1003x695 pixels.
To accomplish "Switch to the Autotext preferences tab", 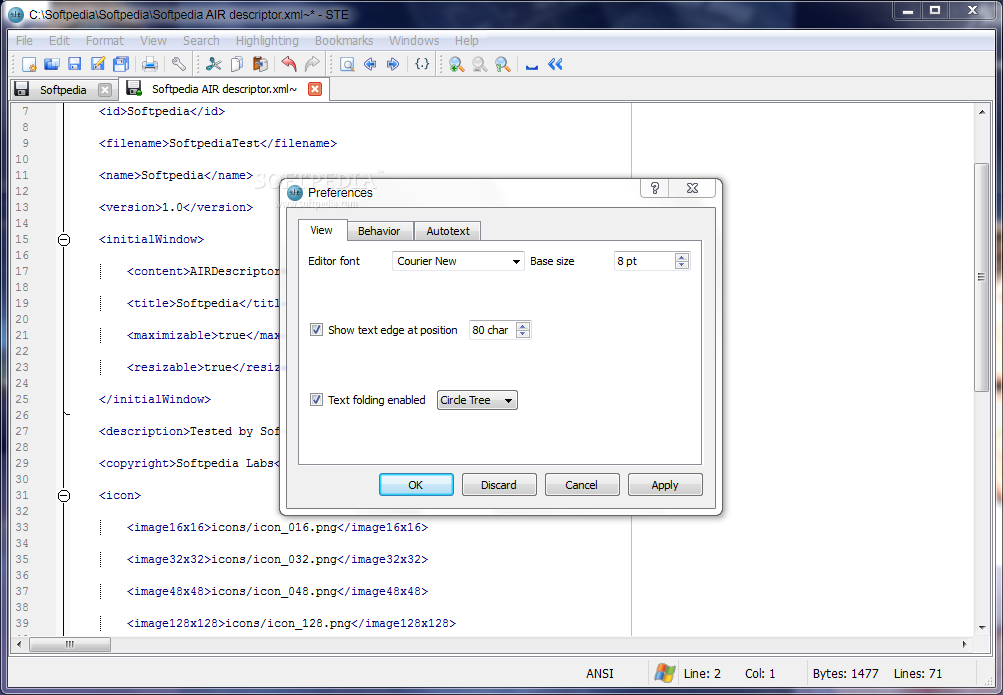I will 448,231.
